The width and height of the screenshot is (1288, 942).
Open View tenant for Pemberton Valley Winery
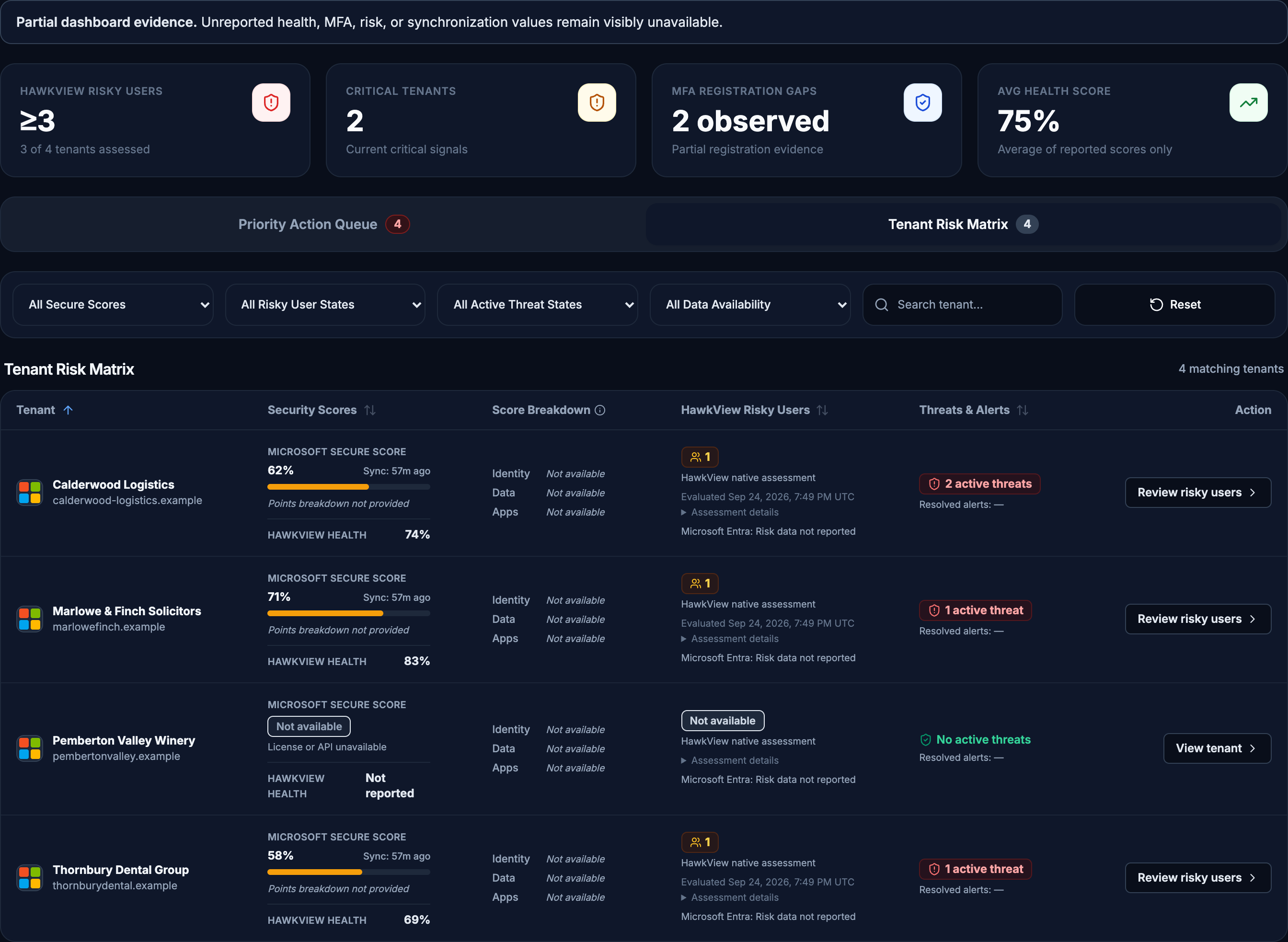coord(1217,748)
